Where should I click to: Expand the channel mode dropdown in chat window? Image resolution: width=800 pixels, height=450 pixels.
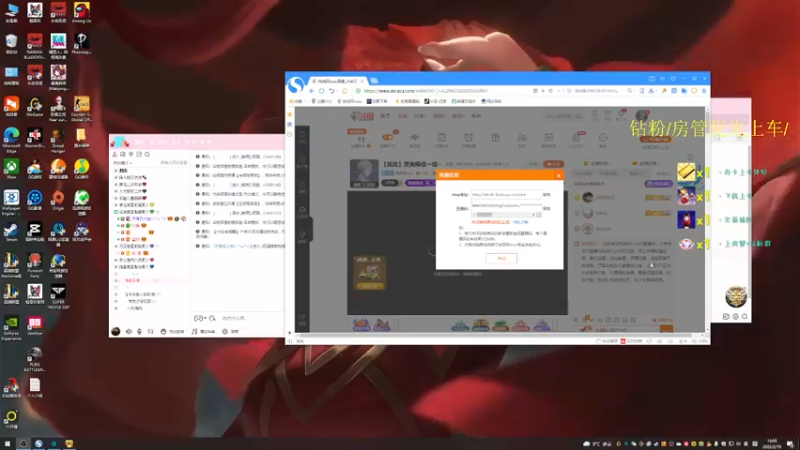tap(122, 163)
